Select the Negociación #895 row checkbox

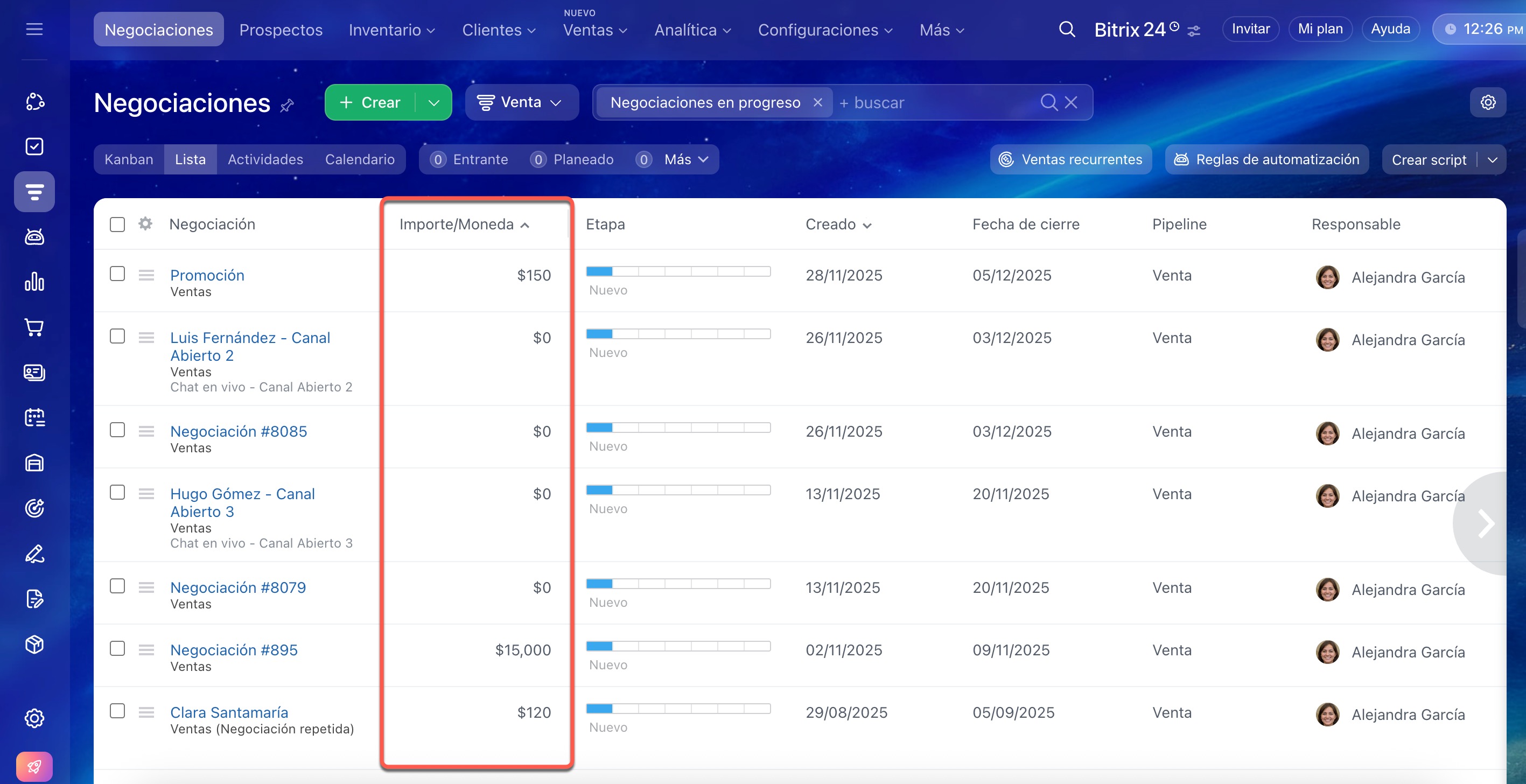(x=117, y=648)
